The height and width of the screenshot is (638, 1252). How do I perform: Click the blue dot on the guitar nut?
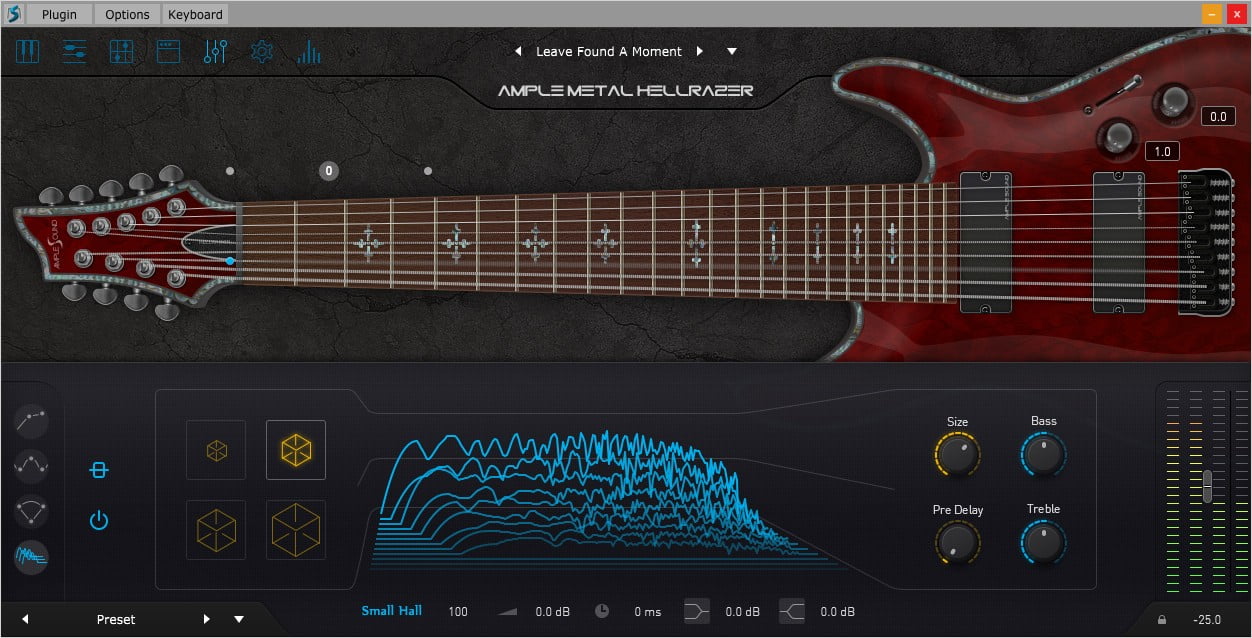pos(230,261)
